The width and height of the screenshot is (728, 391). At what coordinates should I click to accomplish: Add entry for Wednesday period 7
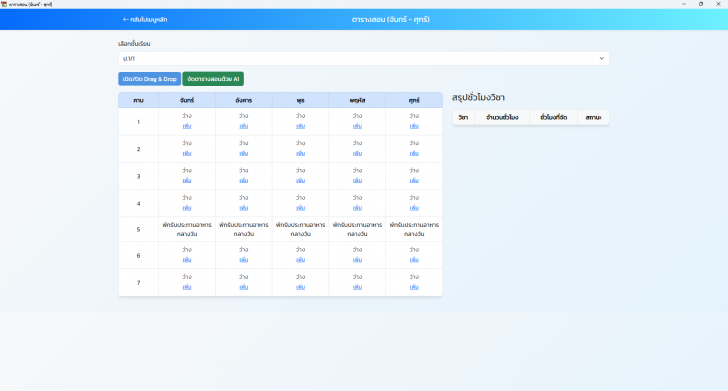coord(300,287)
